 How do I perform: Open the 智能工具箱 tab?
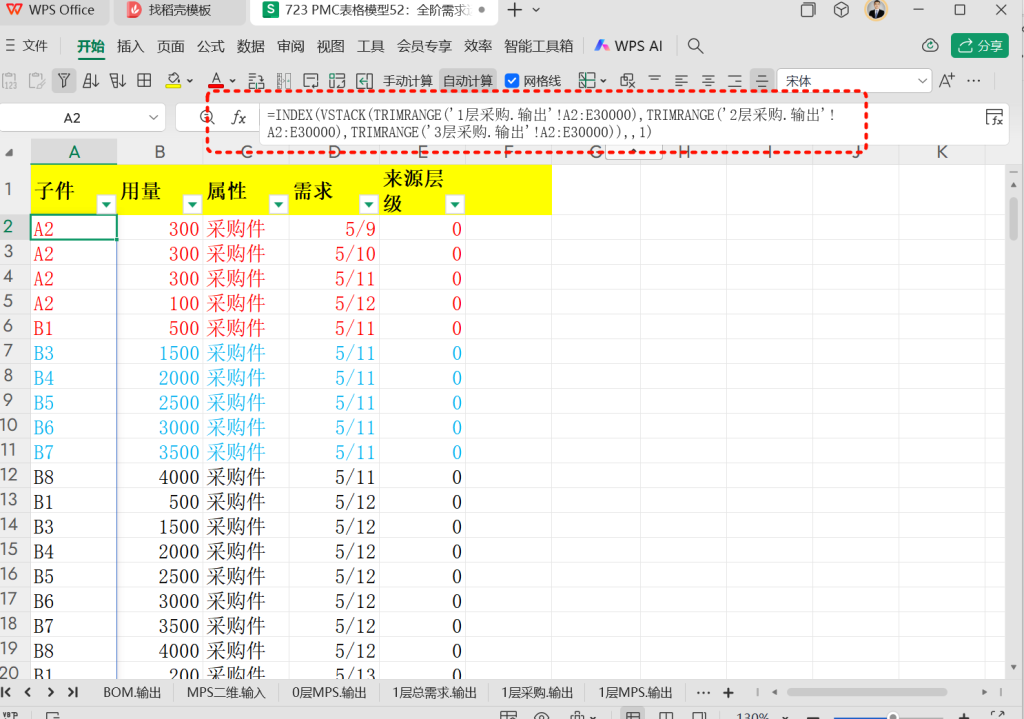539,46
